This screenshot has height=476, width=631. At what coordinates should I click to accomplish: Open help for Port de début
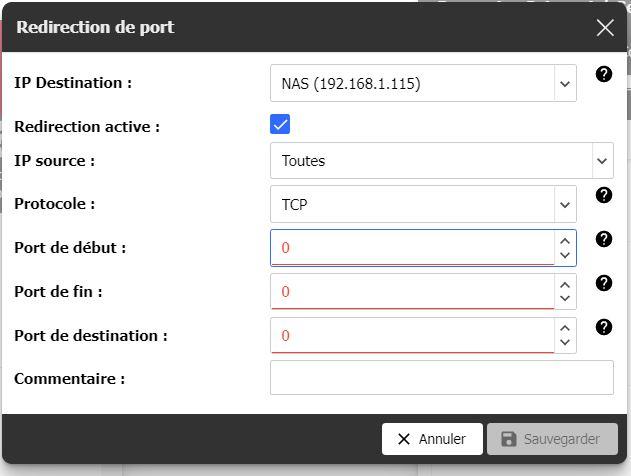[603, 239]
